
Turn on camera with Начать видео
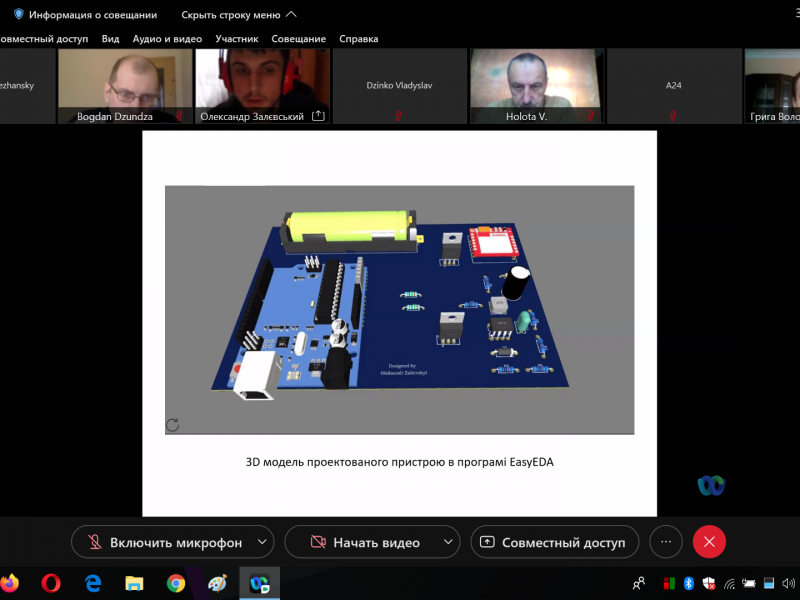[x=365, y=542]
